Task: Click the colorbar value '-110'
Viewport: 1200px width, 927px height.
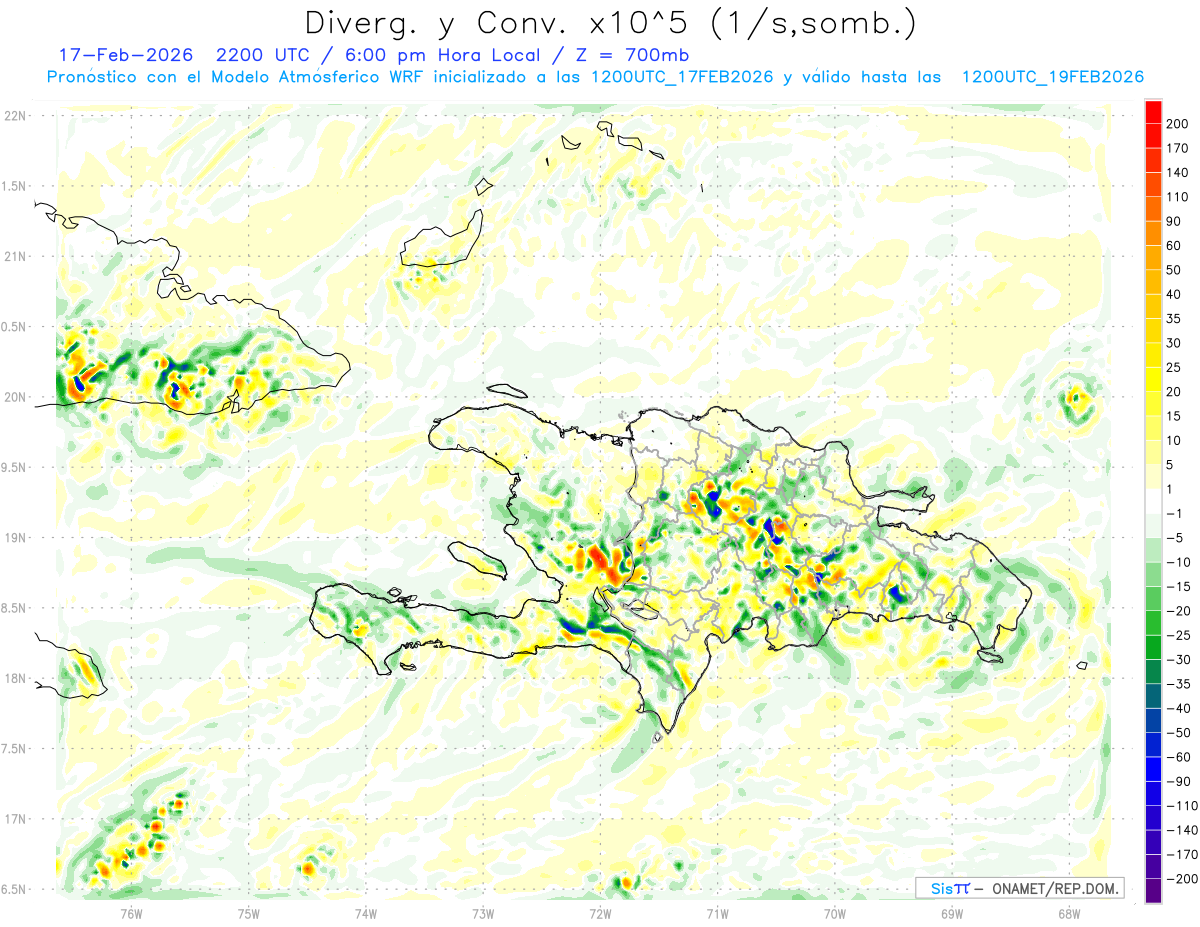Action: coord(1183,806)
